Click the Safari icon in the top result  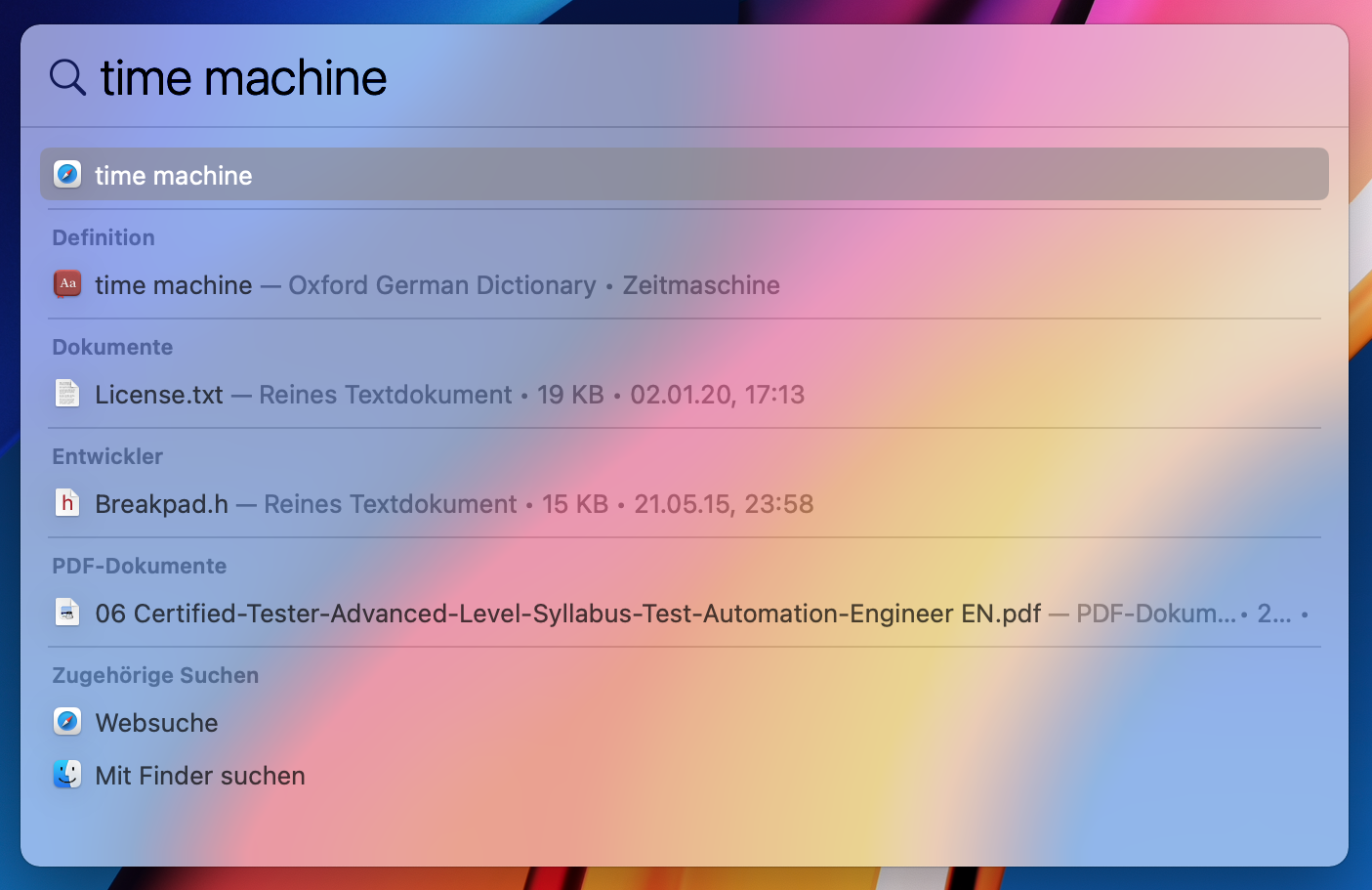coord(67,175)
